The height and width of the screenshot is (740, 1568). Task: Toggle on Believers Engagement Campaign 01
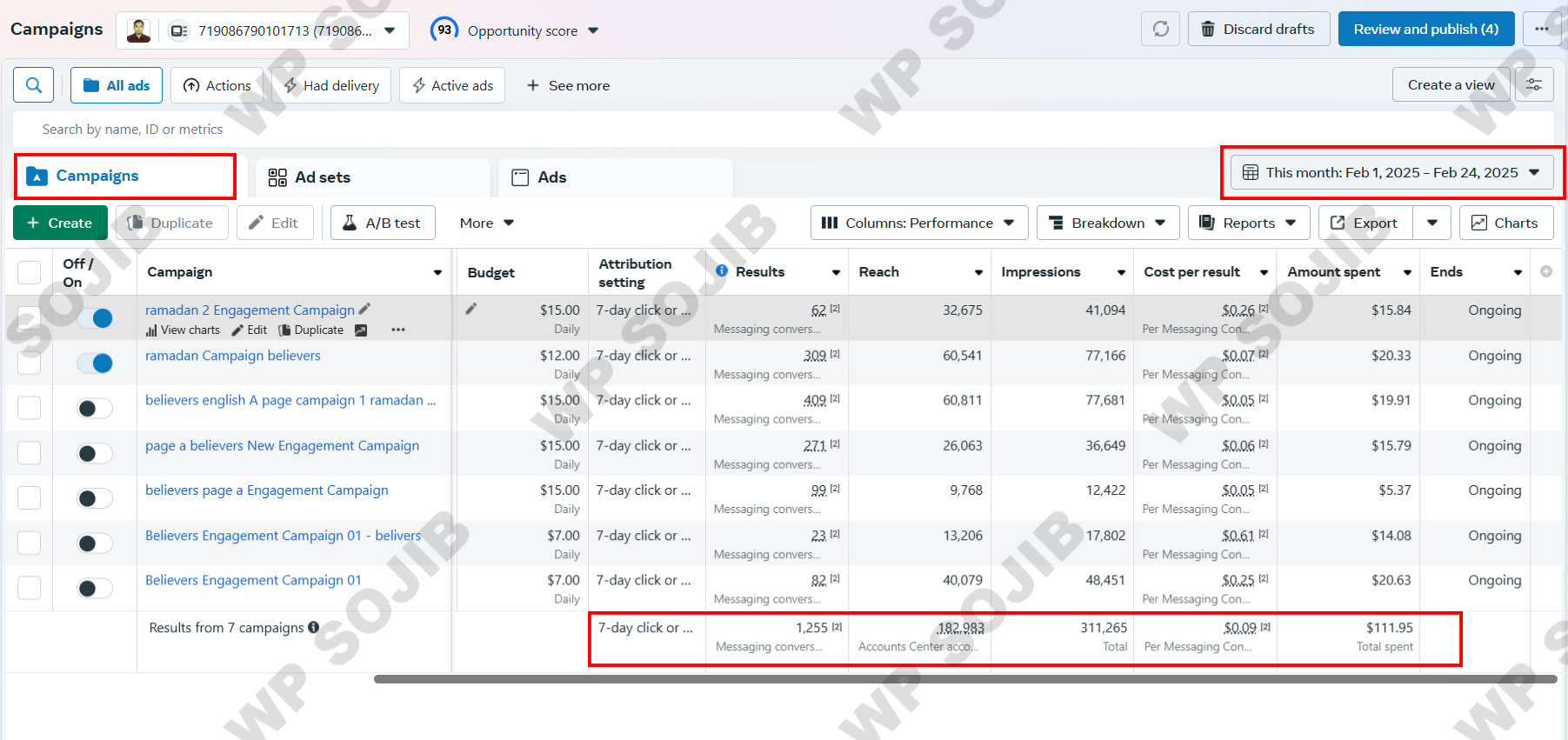95,589
